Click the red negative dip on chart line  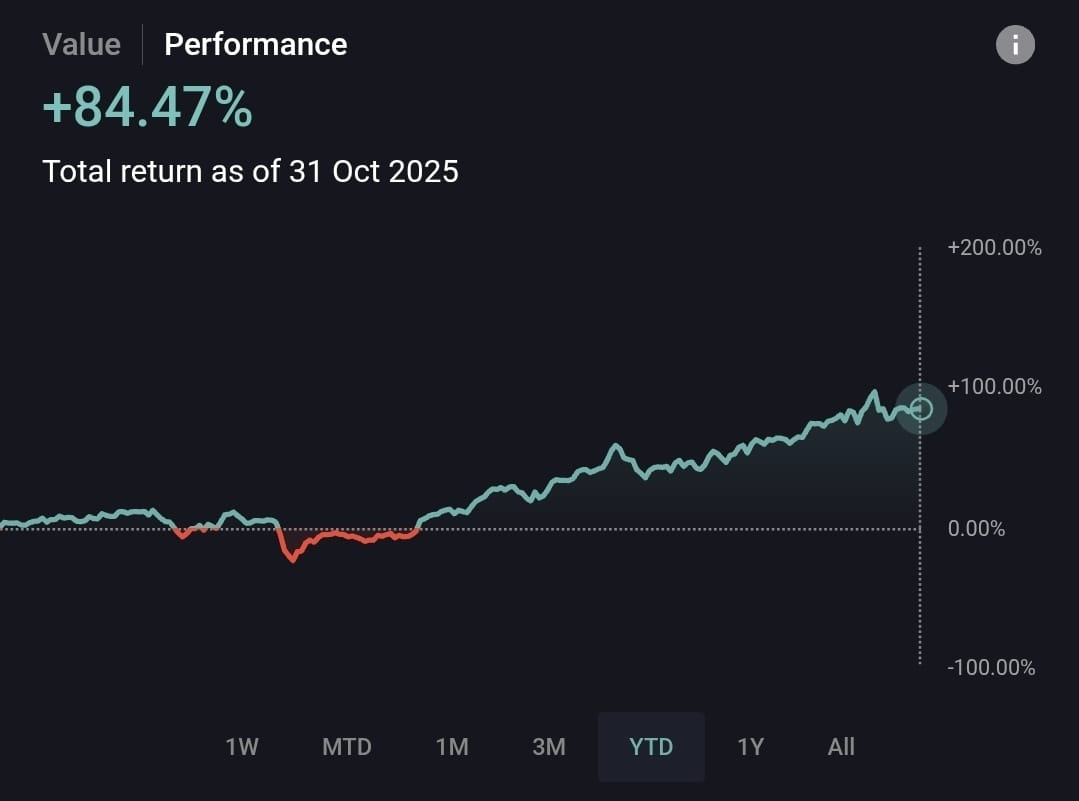[x=292, y=558]
